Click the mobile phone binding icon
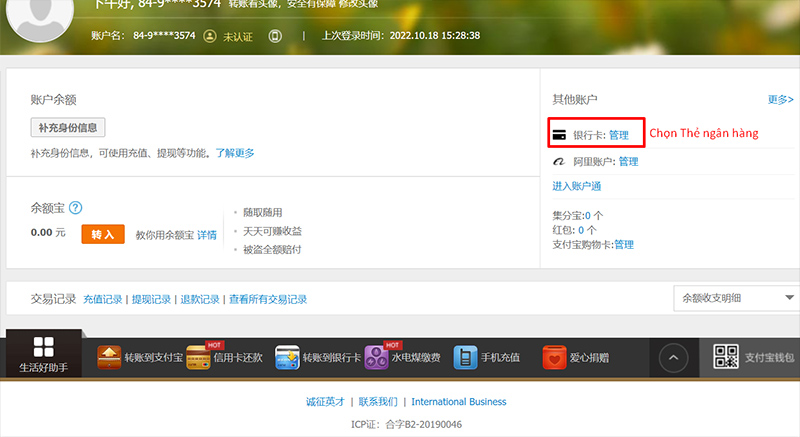Viewport: 800px width, 437px height. pos(275,36)
